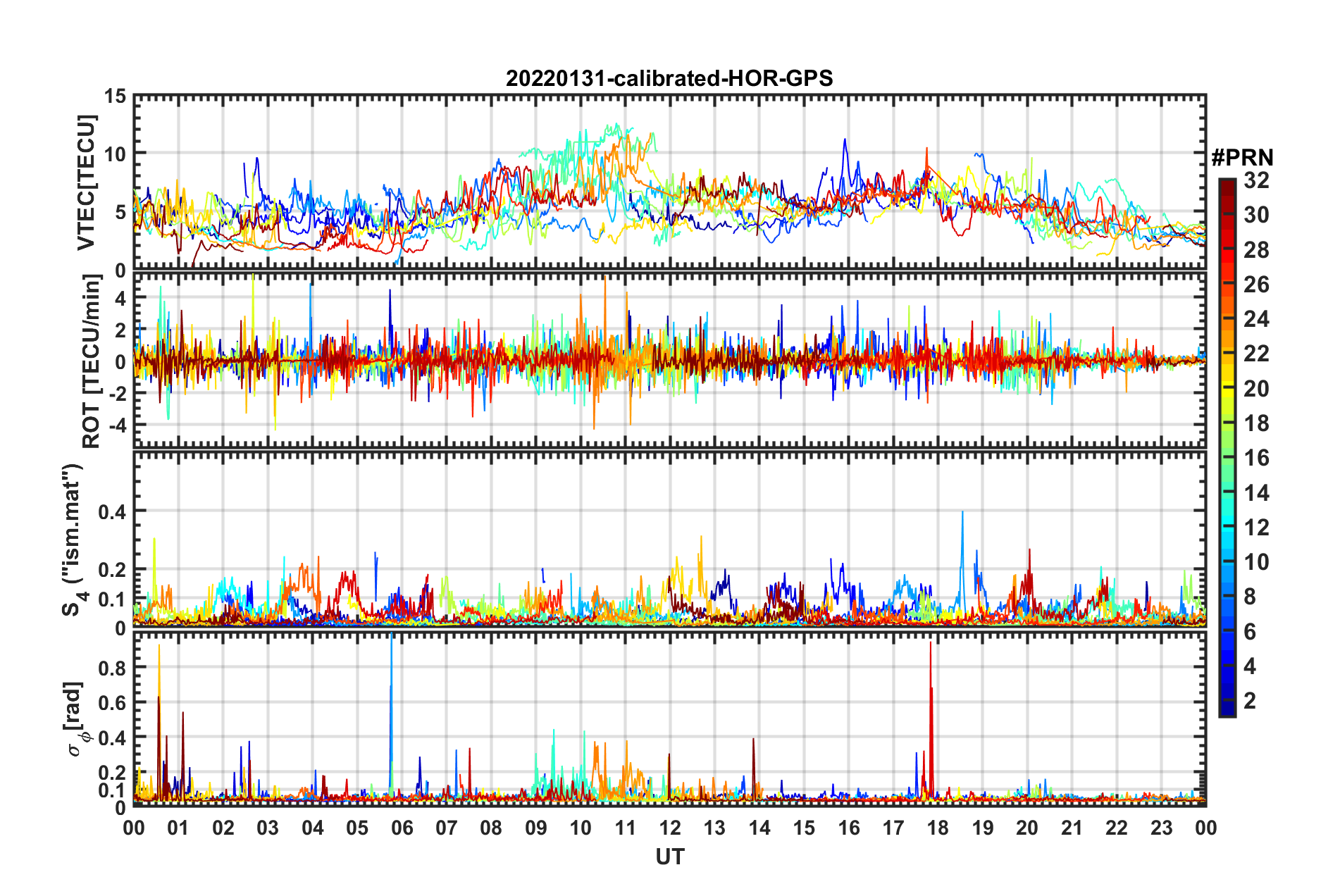Select colorbar tick label 16
The height and width of the screenshot is (896, 1340).
(x=1256, y=458)
